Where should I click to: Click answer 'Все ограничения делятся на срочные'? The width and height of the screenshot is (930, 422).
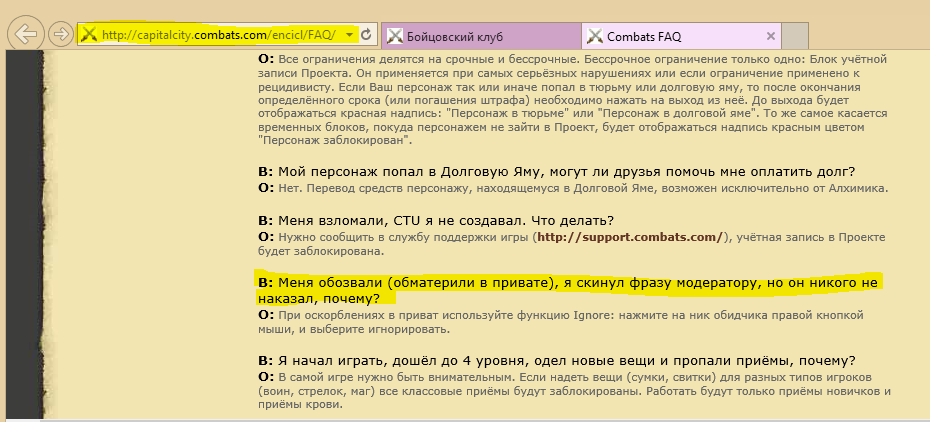tap(573, 100)
